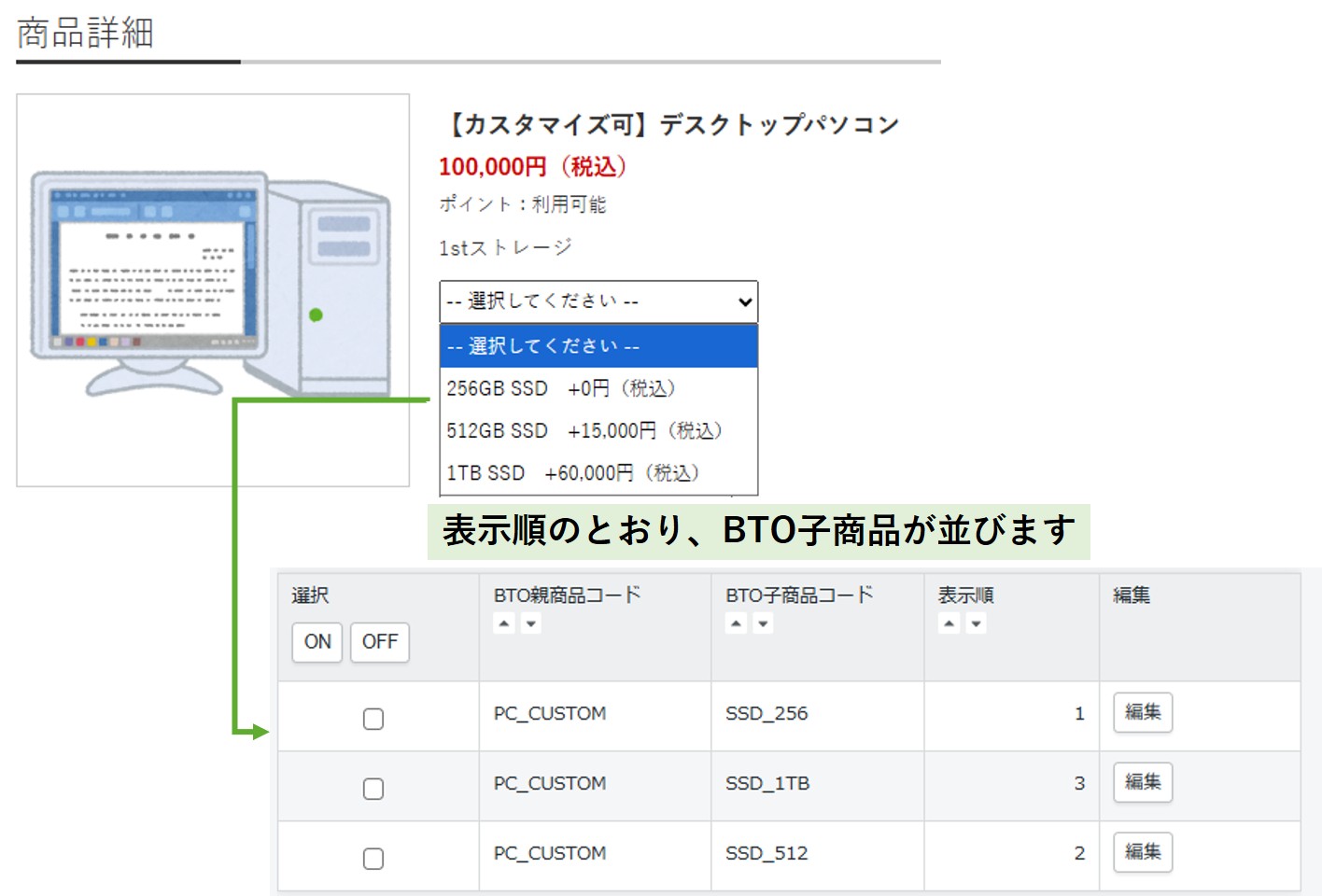Choose the highlighted 選択してください option
Viewport: 1322px width, 896px height.
pos(598,346)
